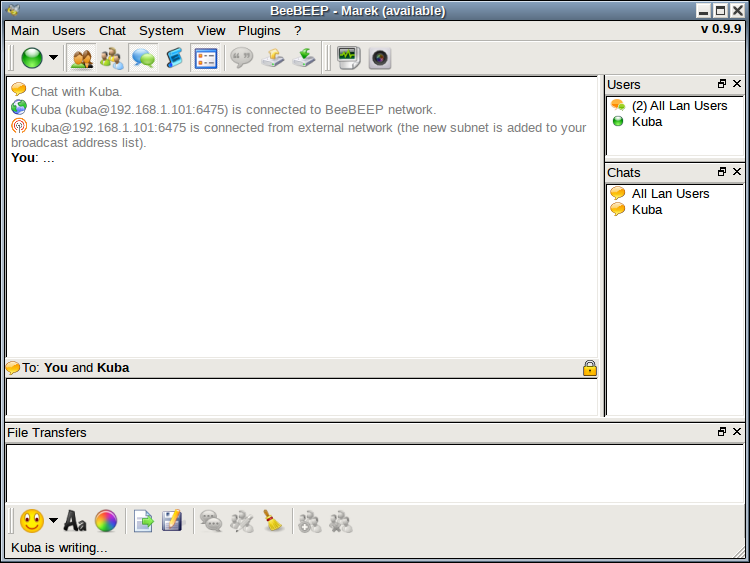Float the Chats panel
Viewport: 750px width, 563px height.
pyautogui.click(x=722, y=172)
